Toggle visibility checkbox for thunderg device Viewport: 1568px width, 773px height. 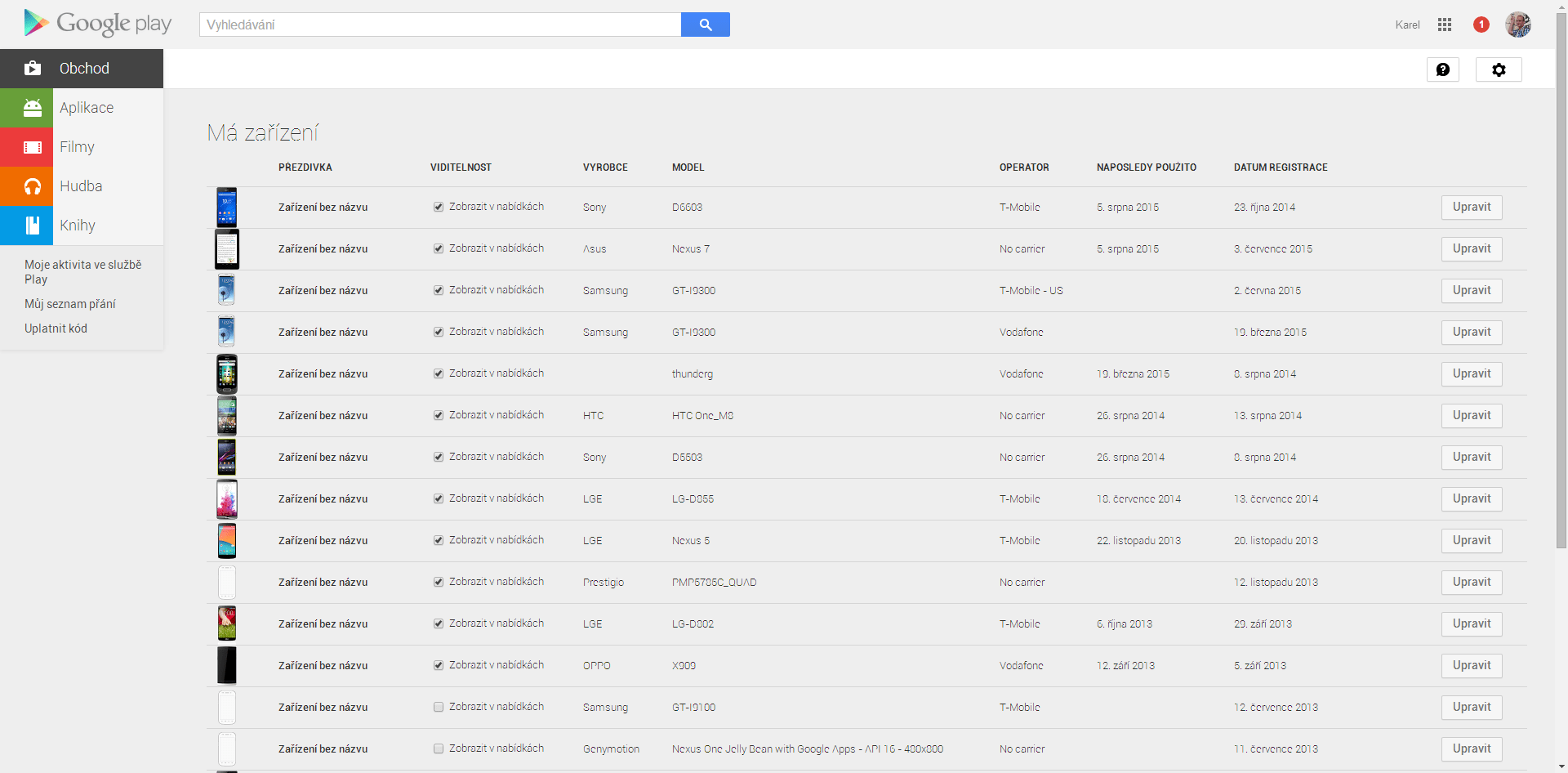[x=439, y=373]
